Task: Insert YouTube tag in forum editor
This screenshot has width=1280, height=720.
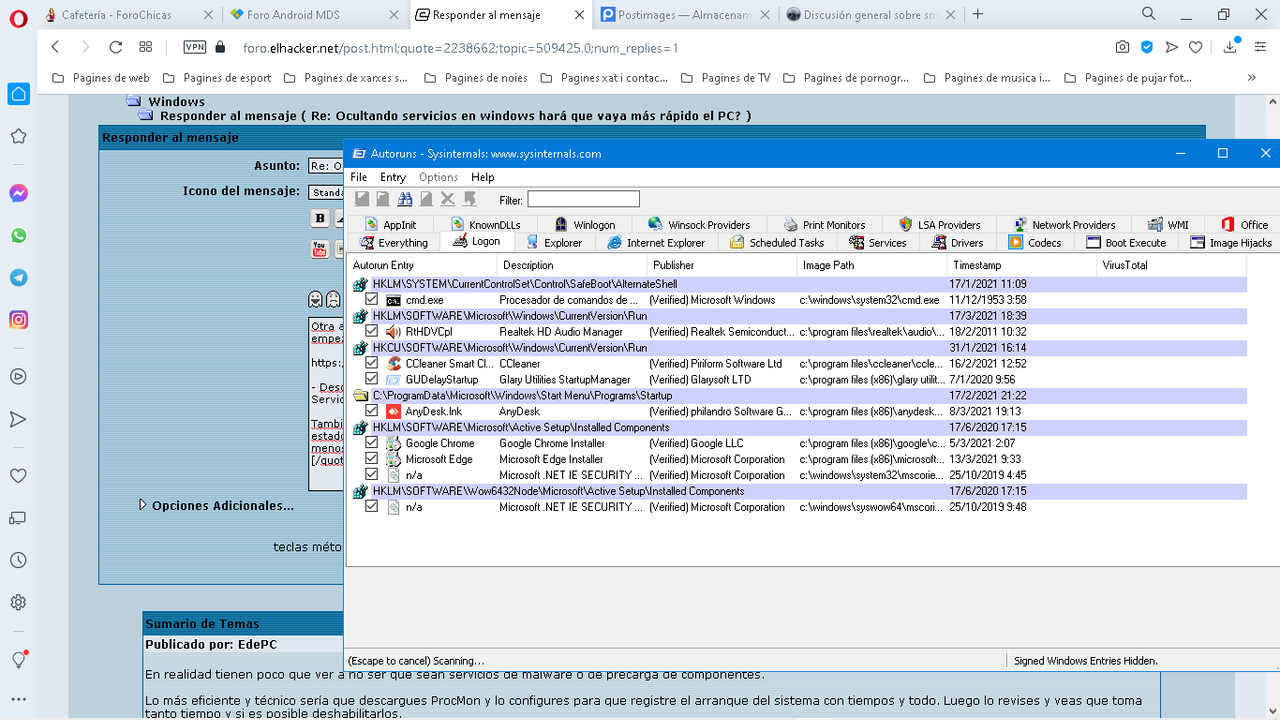Action: (x=320, y=249)
